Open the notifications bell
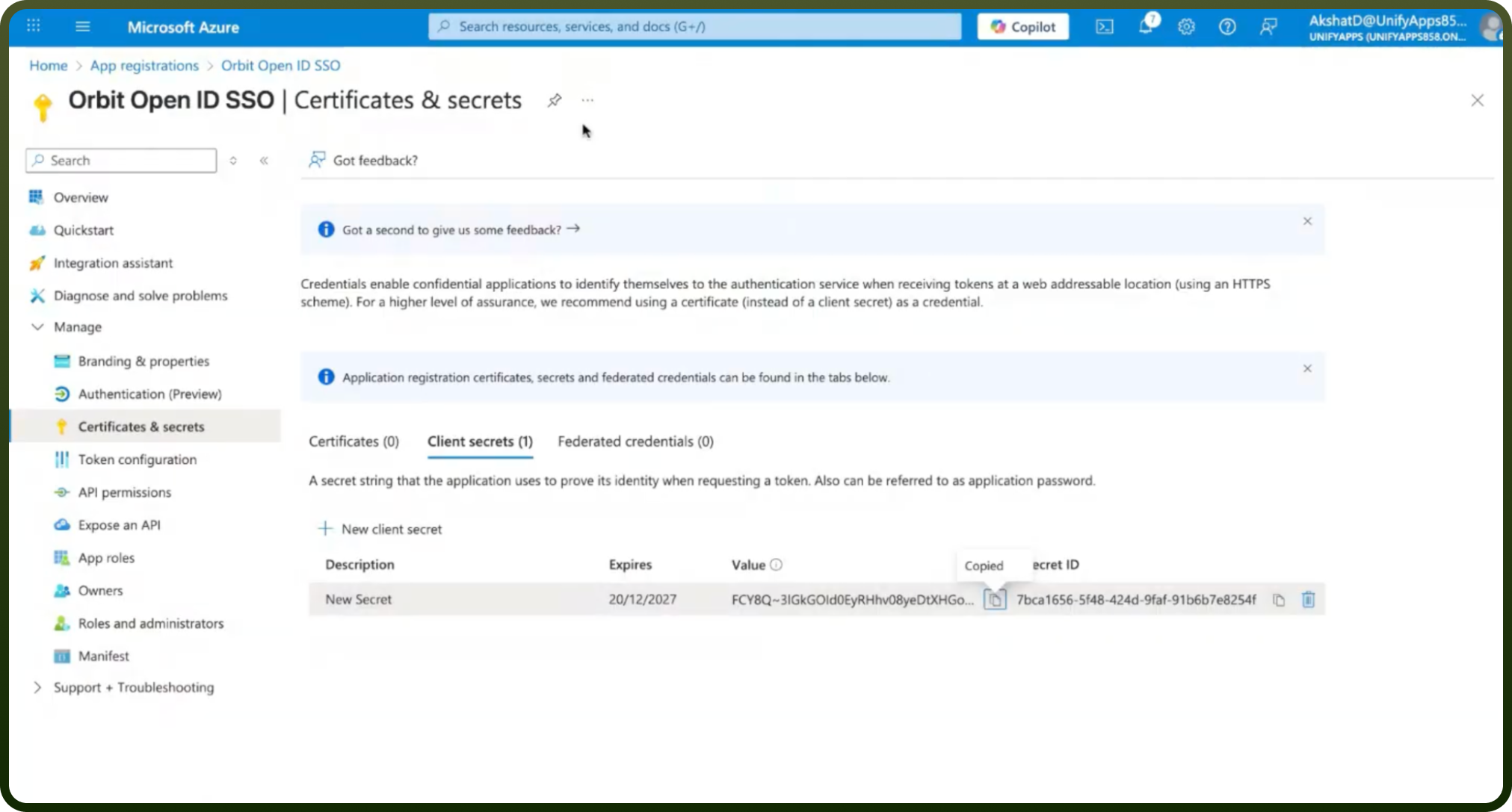 click(1146, 26)
